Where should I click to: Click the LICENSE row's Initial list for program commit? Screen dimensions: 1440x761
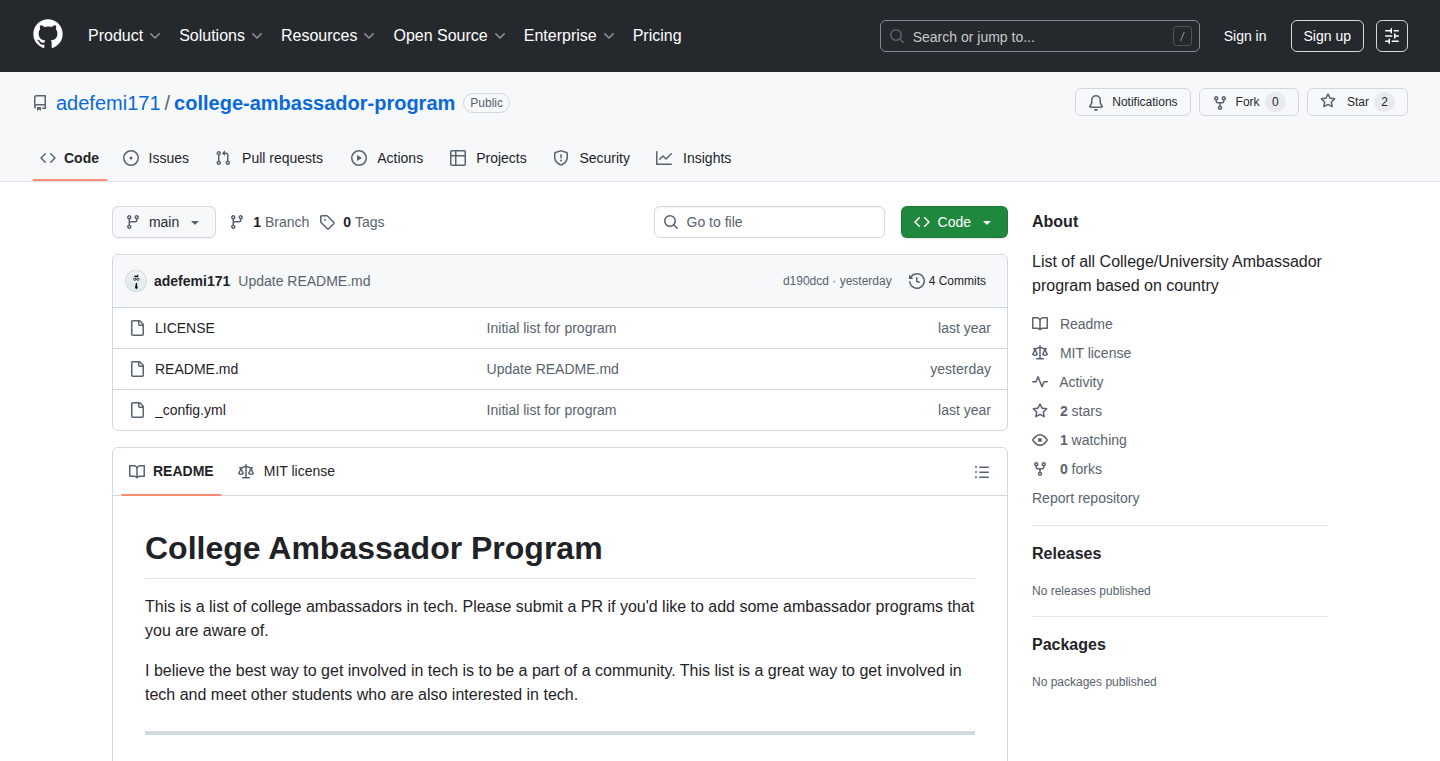point(552,328)
